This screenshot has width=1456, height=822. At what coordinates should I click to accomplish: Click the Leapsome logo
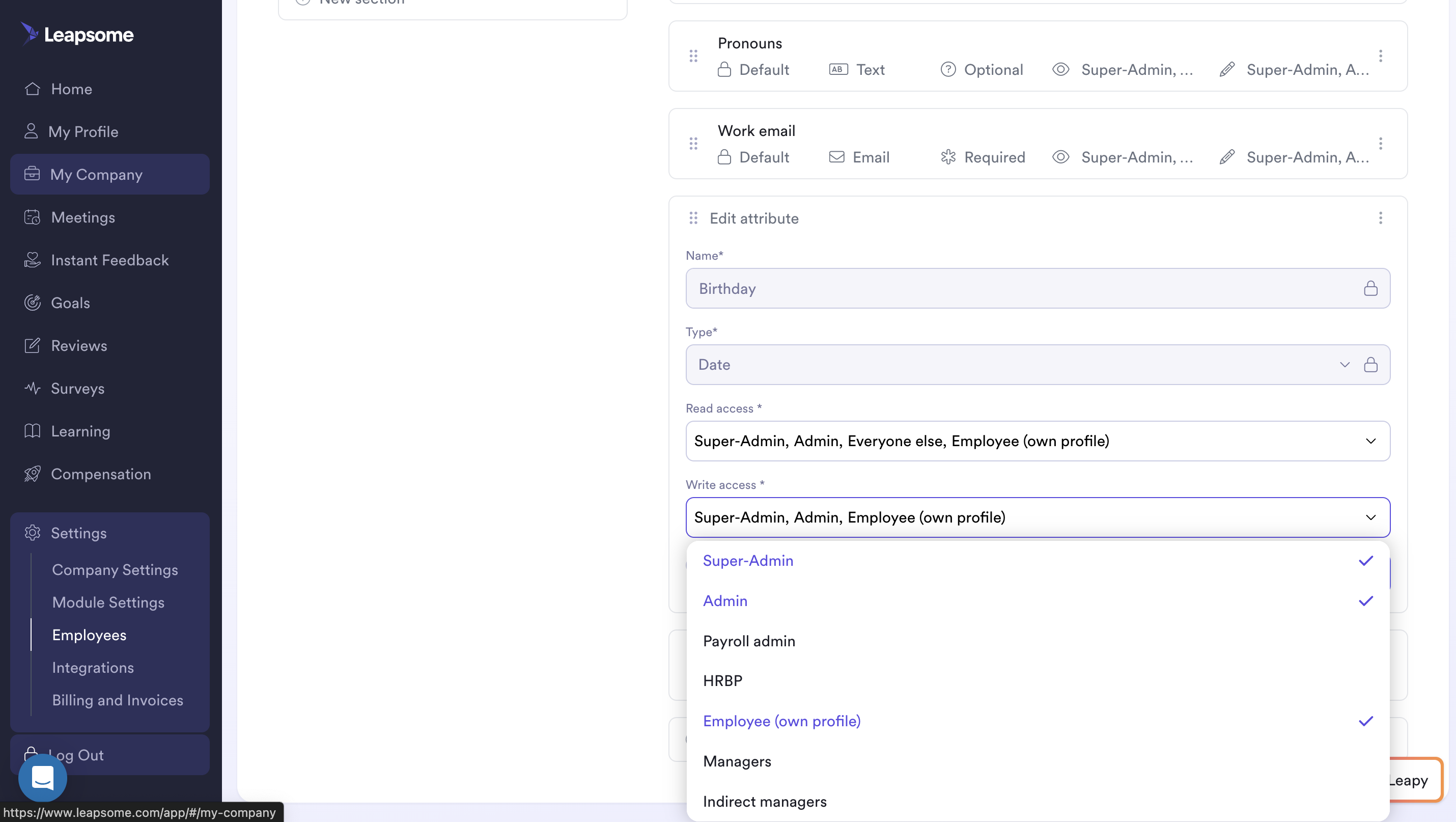pos(77,35)
